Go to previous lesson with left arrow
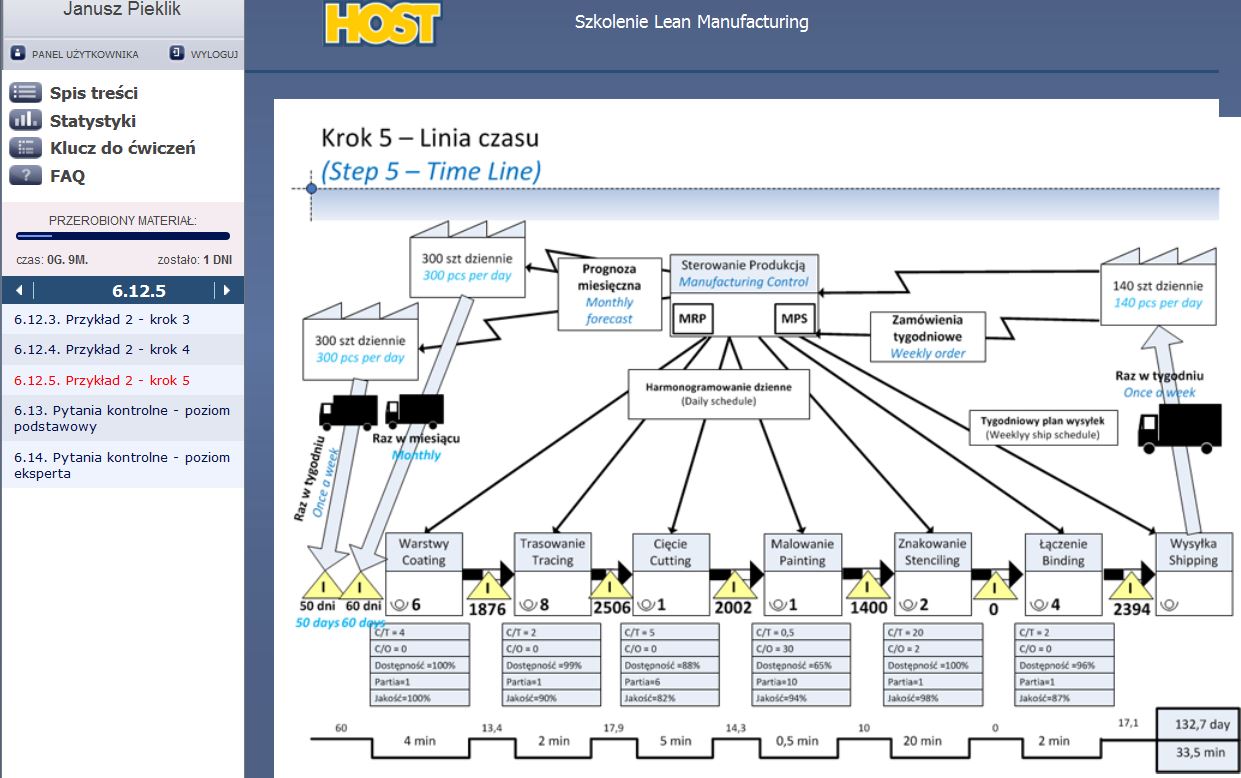The image size is (1241, 778). click(18, 291)
